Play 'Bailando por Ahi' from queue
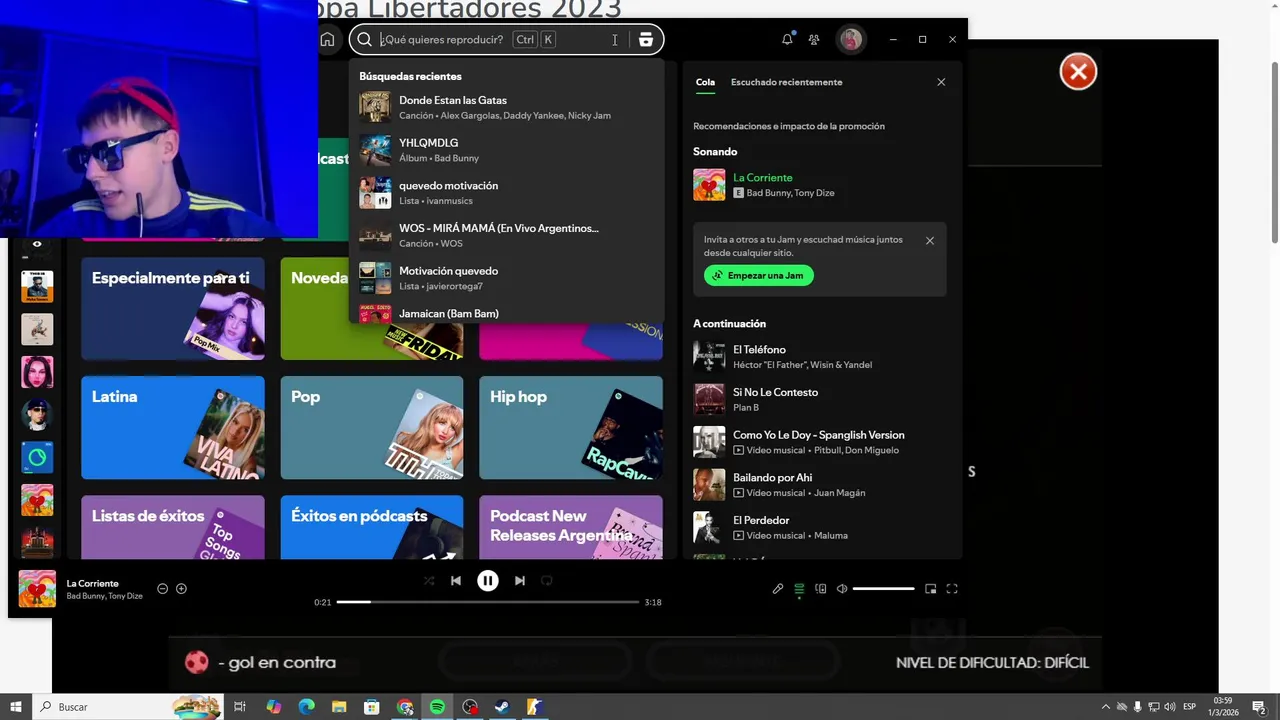The height and width of the screenshot is (720, 1280). coord(820,485)
